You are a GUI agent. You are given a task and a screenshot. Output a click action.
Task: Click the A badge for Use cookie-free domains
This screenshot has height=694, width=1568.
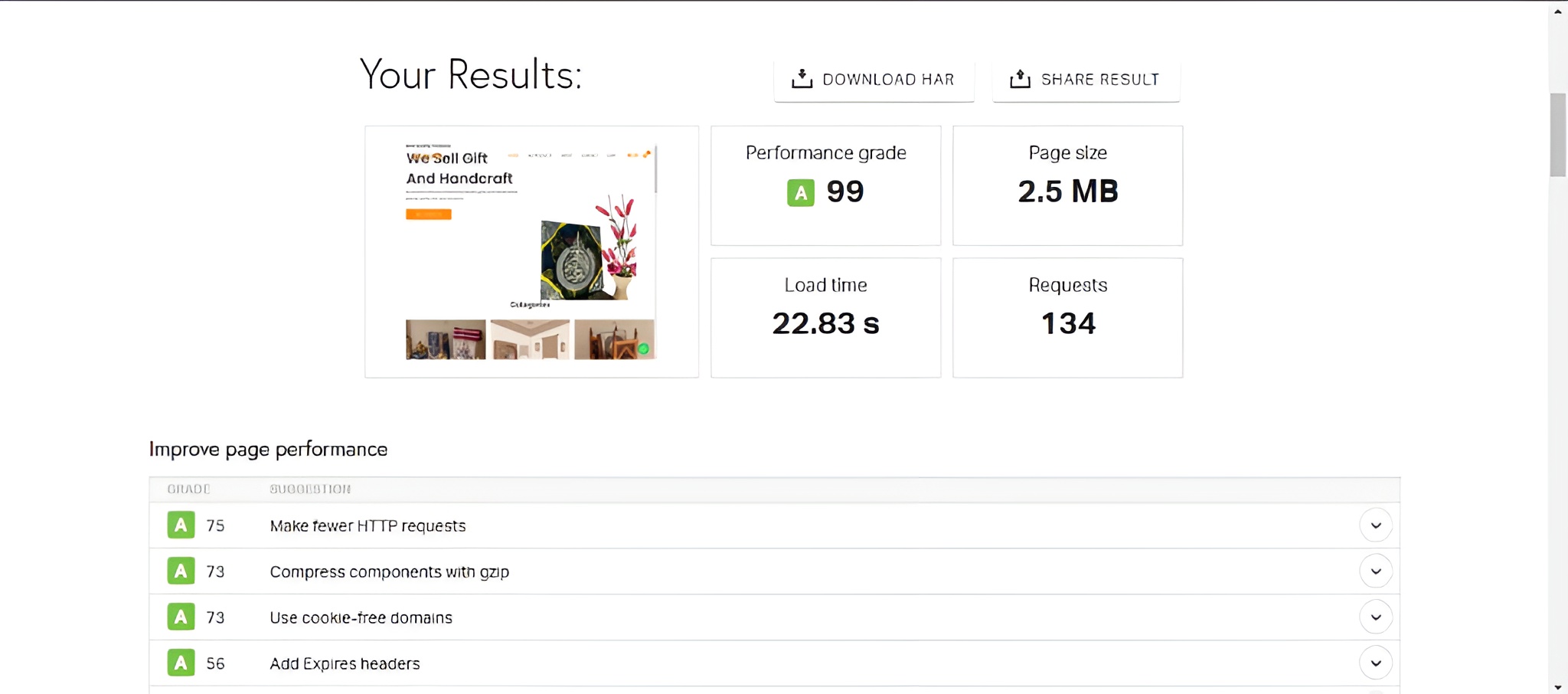181,617
